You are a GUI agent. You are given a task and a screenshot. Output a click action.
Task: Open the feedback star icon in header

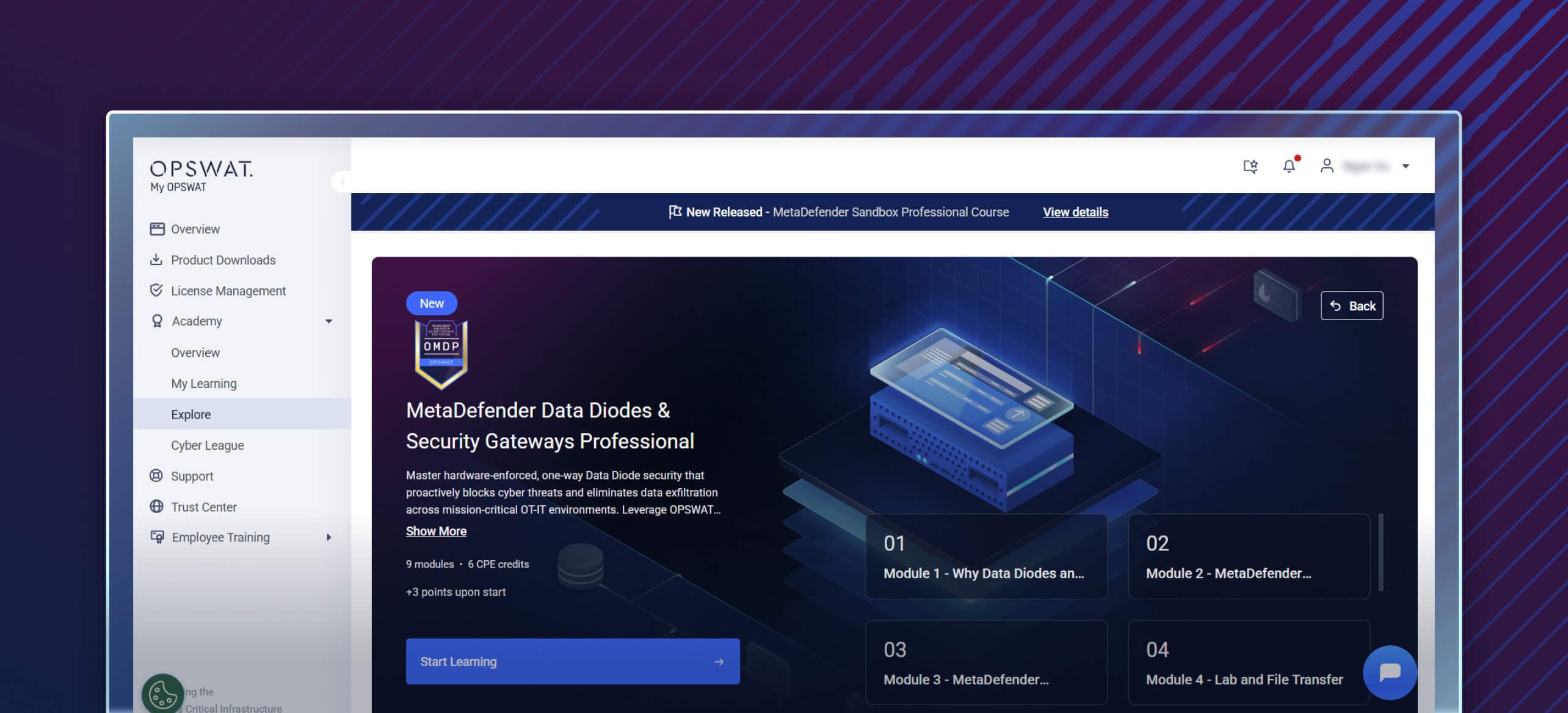tap(1250, 166)
